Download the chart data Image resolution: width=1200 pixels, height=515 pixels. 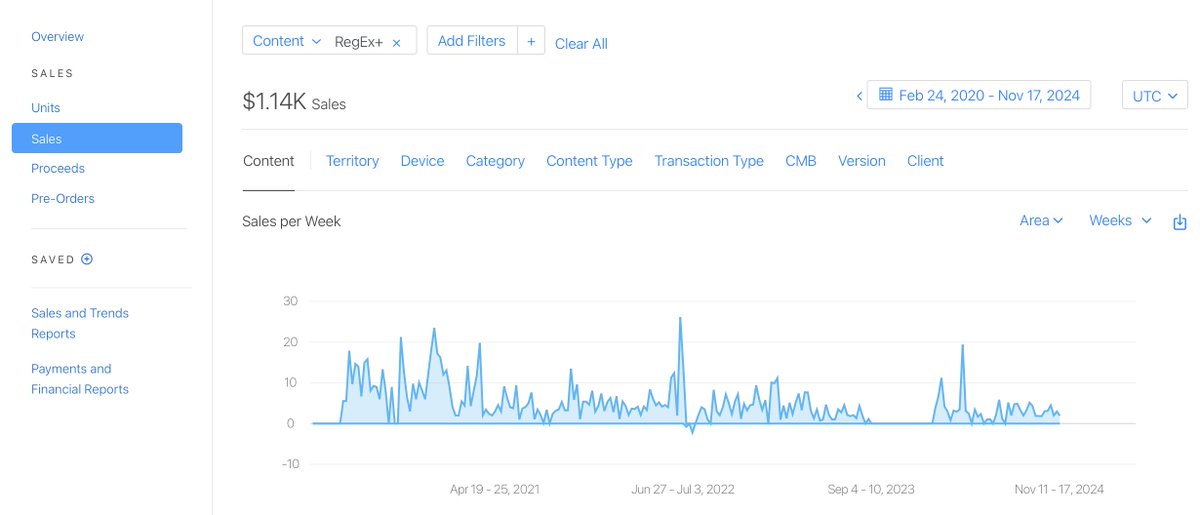[1180, 221]
